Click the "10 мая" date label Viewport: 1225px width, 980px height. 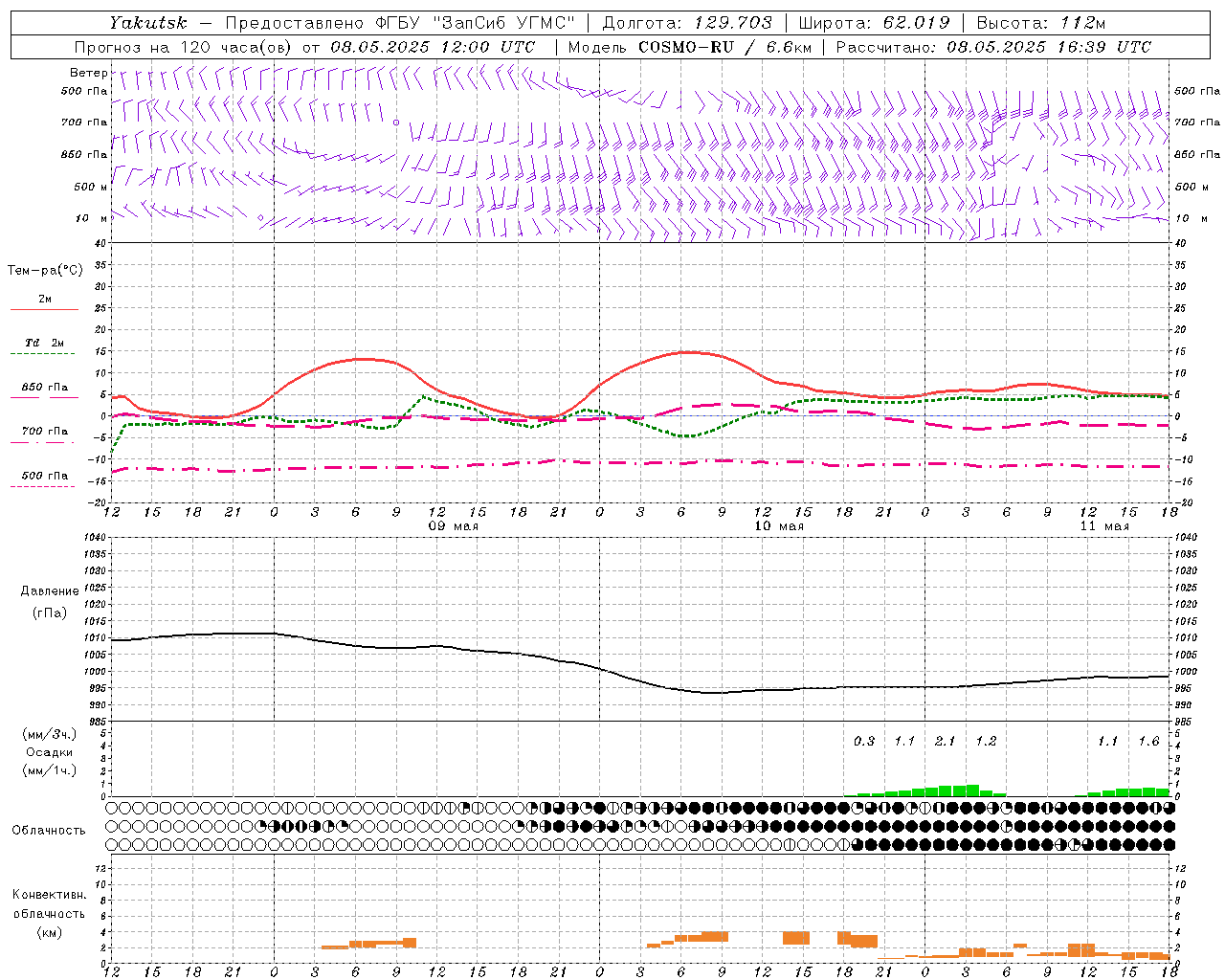[779, 526]
